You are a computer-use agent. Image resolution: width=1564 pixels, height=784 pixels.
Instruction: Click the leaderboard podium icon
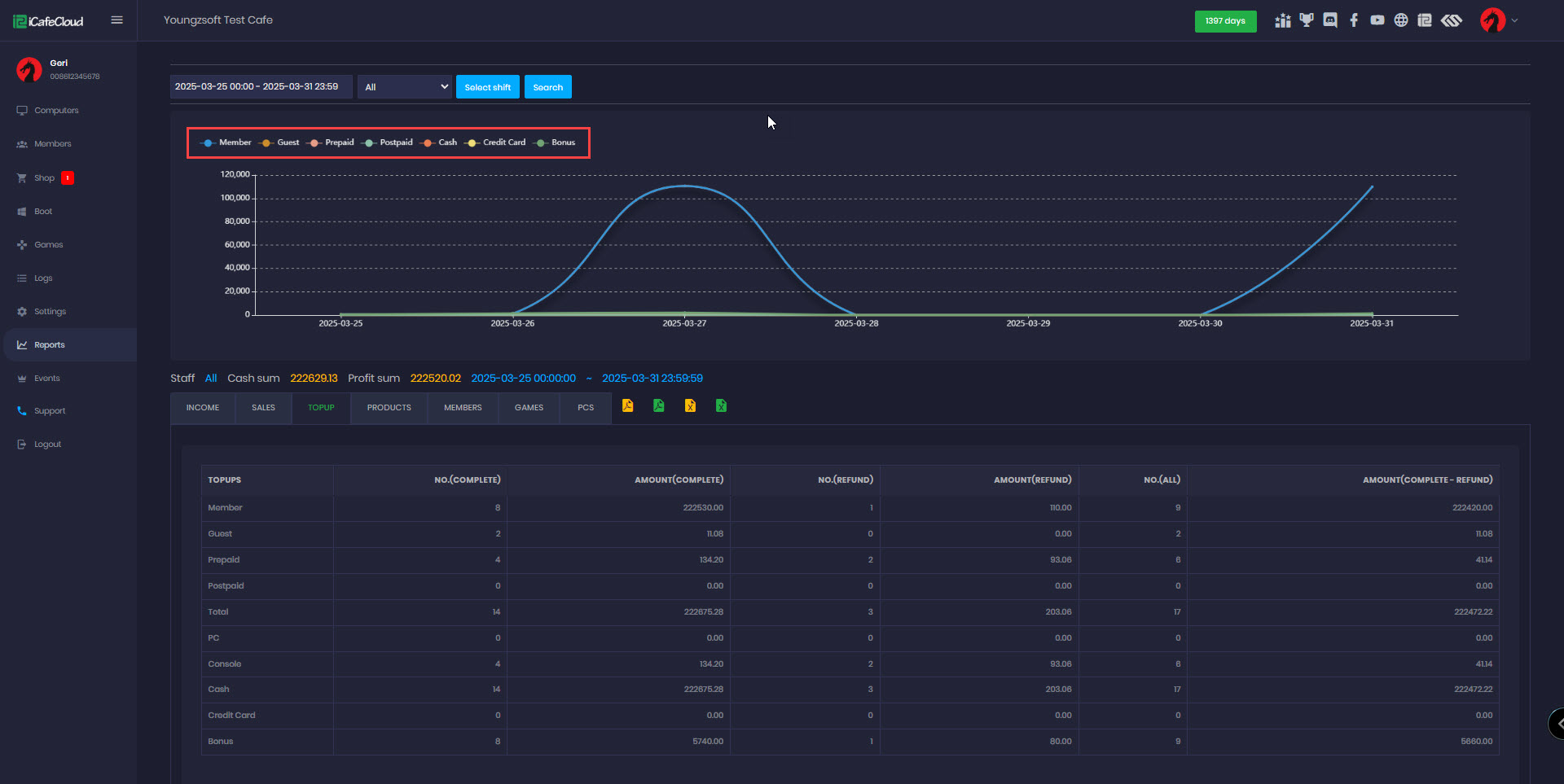click(1283, 20)
